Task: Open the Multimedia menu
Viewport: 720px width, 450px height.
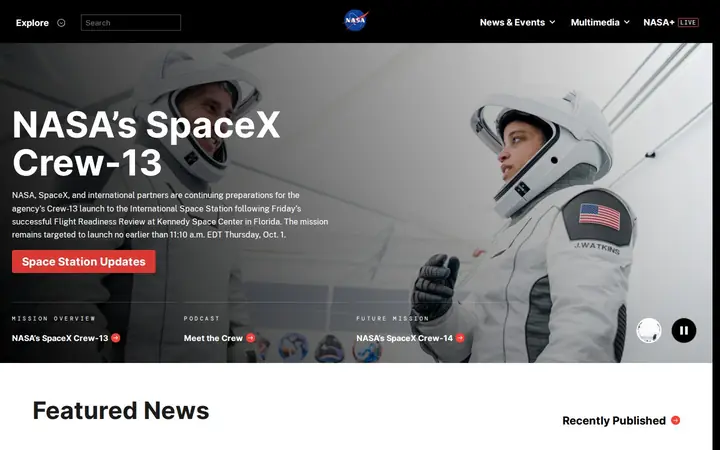Action: pos(595,22)
